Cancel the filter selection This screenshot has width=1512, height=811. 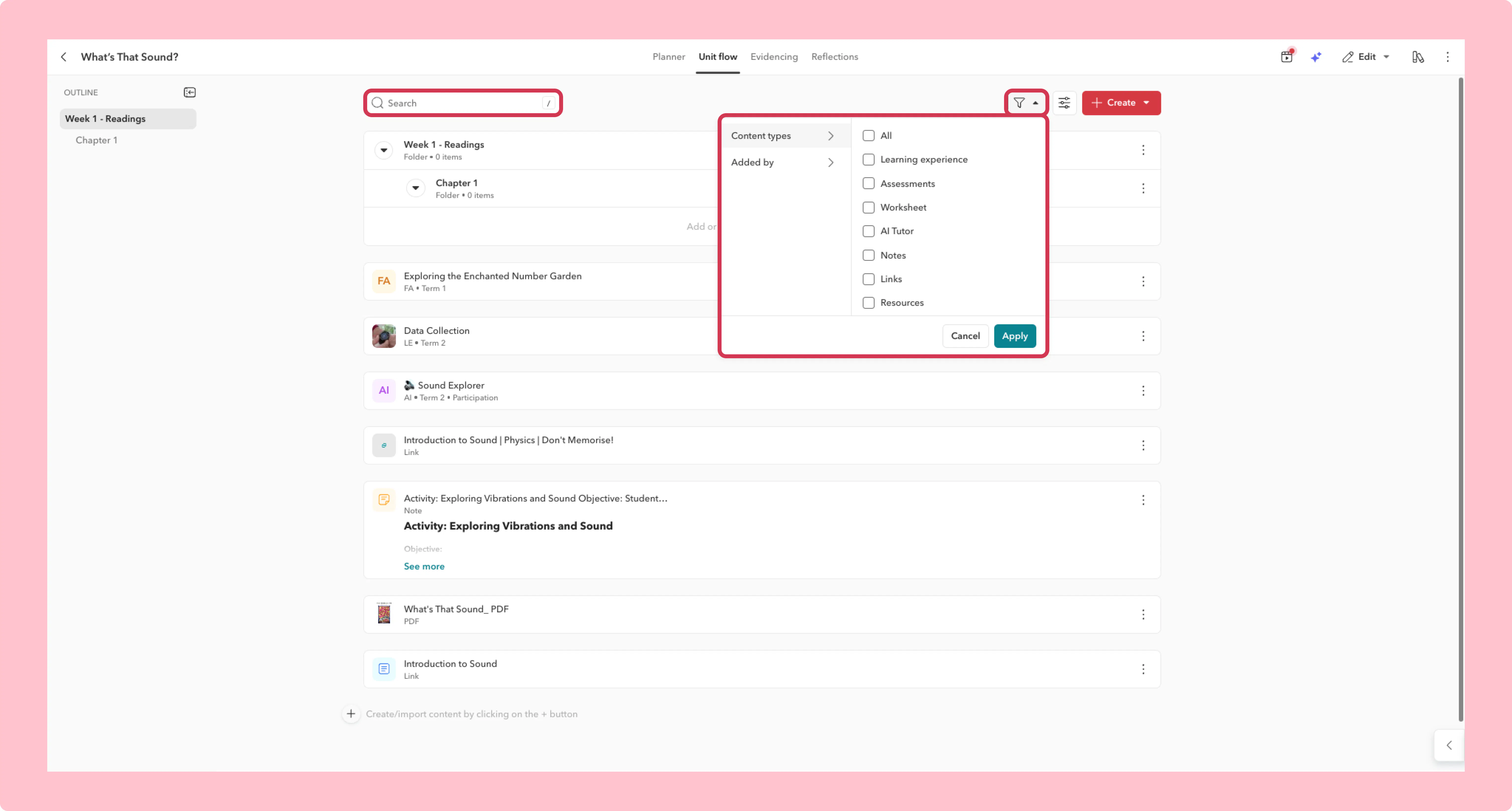point(965,336)
